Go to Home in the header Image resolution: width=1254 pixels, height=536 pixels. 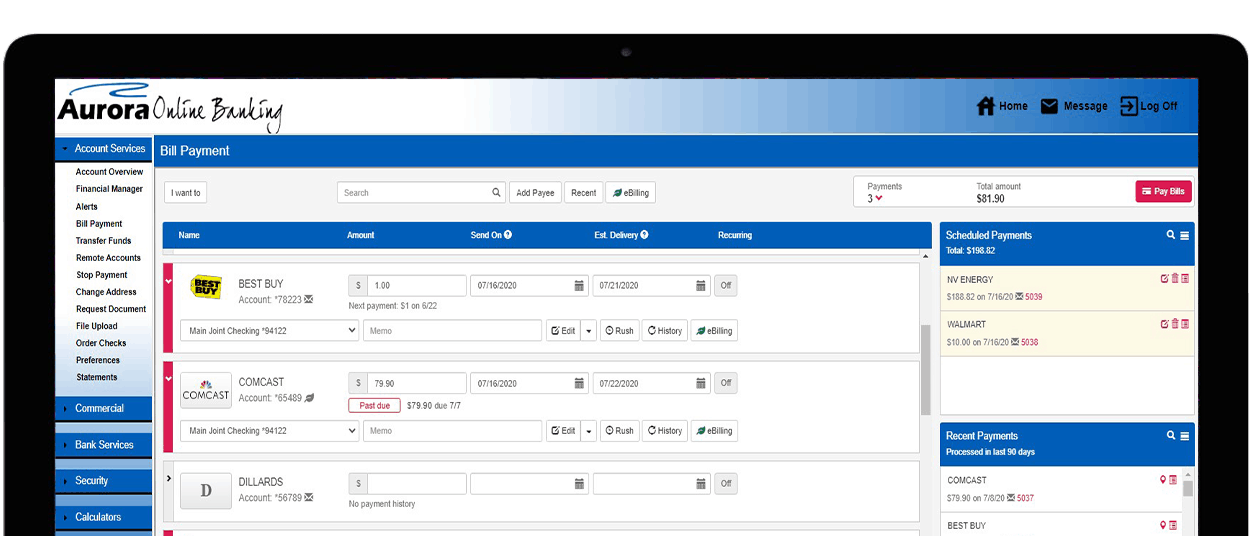(x=1001, y=106)
